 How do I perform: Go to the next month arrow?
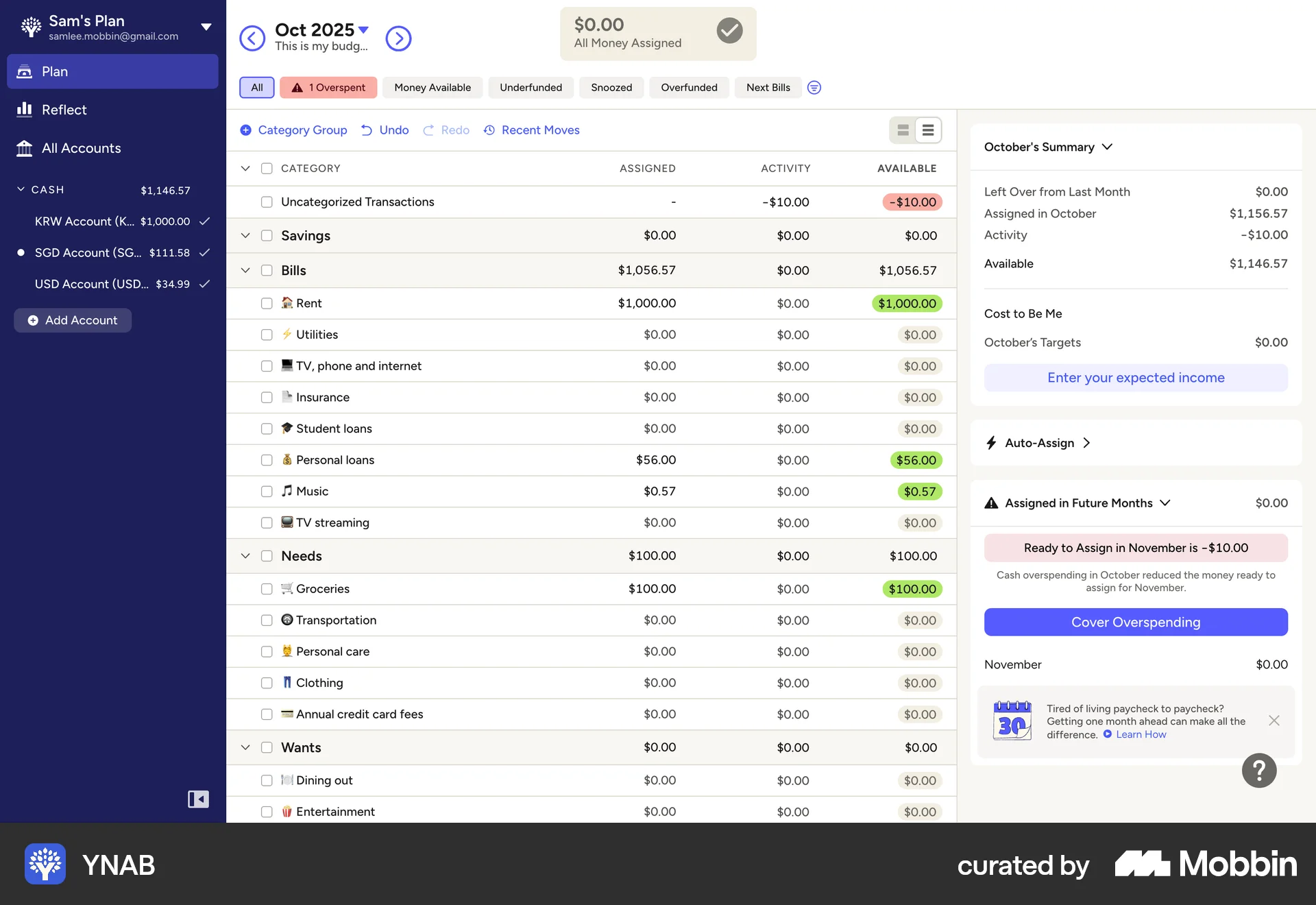point(398,38)
